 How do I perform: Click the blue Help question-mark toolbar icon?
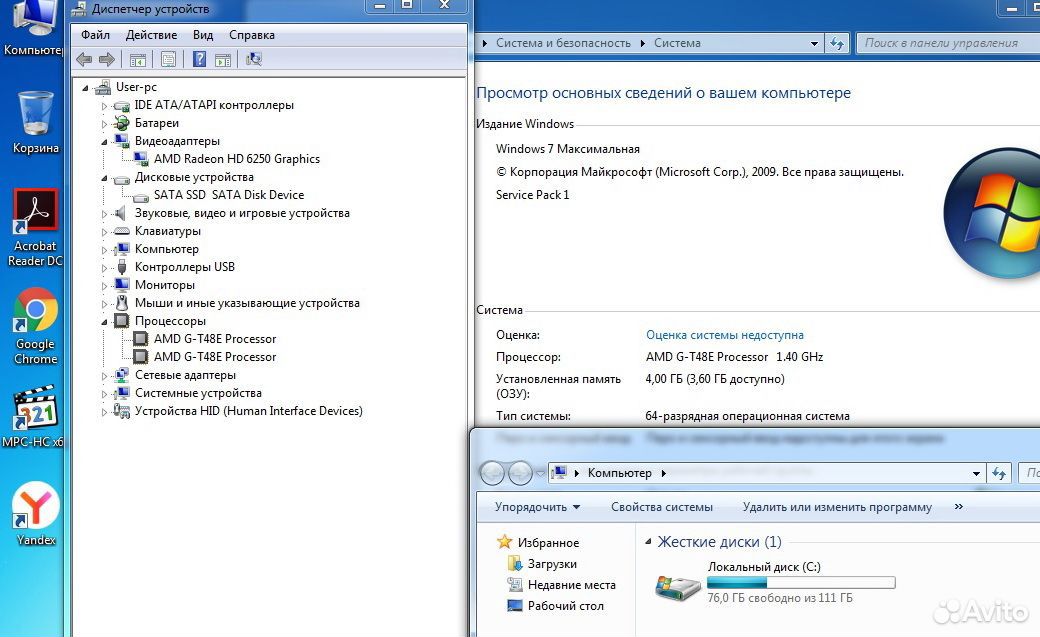pyautogui.click(x=199, y=59)
